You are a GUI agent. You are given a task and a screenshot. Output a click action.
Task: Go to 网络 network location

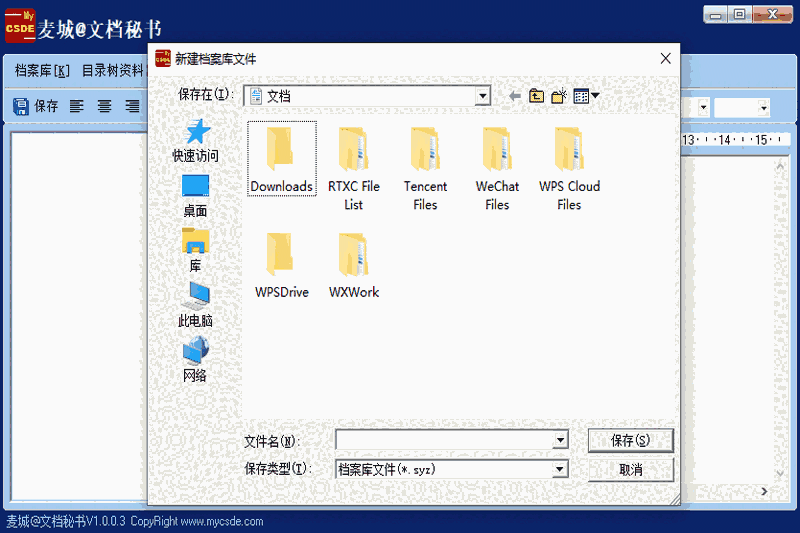click(x=195, y=360)
